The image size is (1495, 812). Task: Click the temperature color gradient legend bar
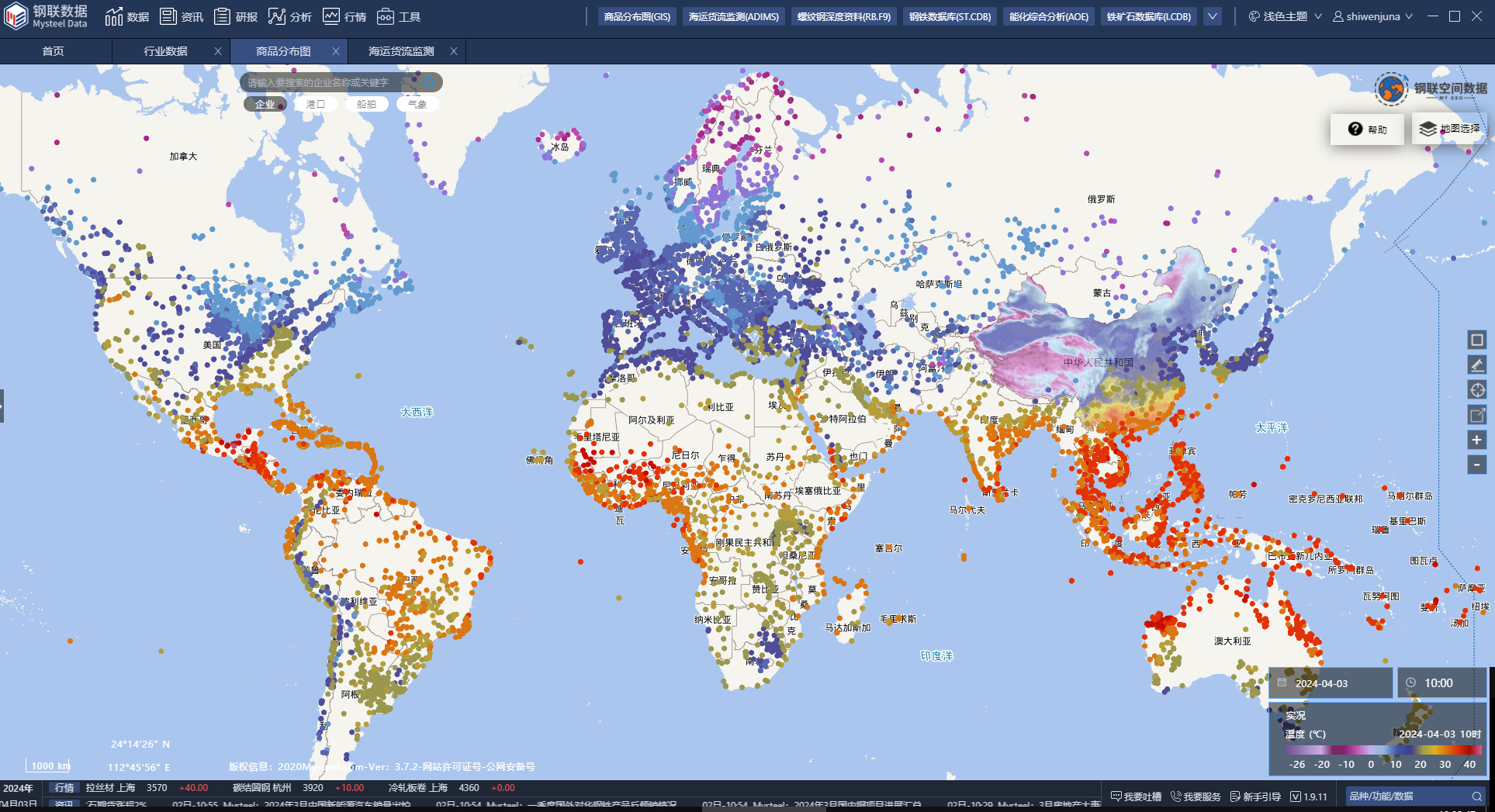(1383, 750)
